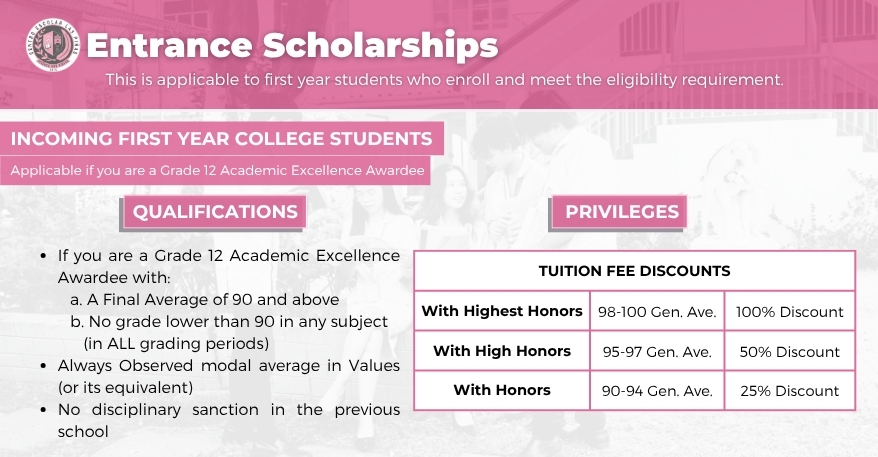Click the No grade lower than 90 line
This screenshot has height=457, width=878.
229,332
